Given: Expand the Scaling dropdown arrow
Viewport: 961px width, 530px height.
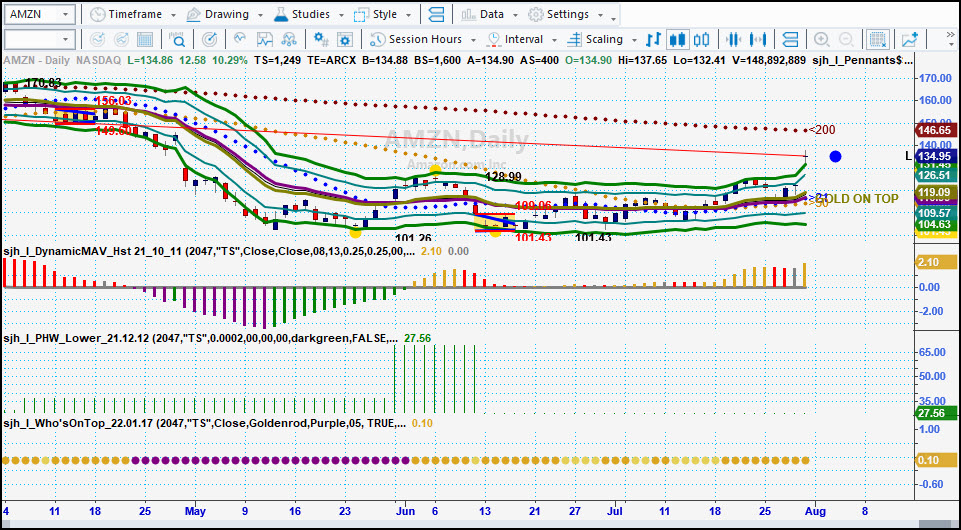Looking at the screenshot, I should tap(634, 40).
